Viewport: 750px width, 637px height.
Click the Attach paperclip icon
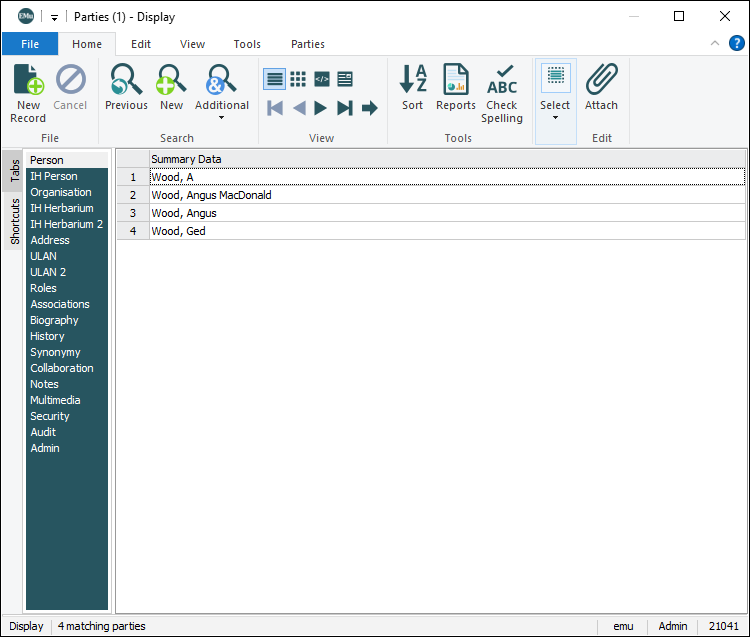coord(601,80)
